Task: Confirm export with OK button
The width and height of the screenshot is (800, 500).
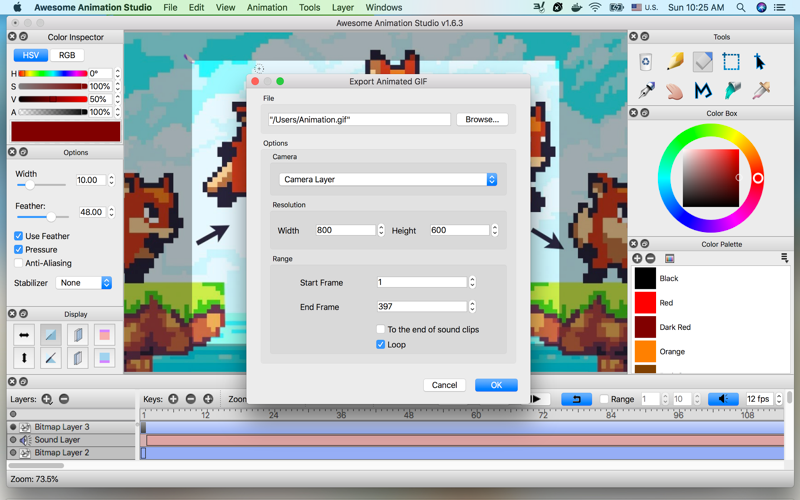Action: pyautogui.click(x=496, y=385)
